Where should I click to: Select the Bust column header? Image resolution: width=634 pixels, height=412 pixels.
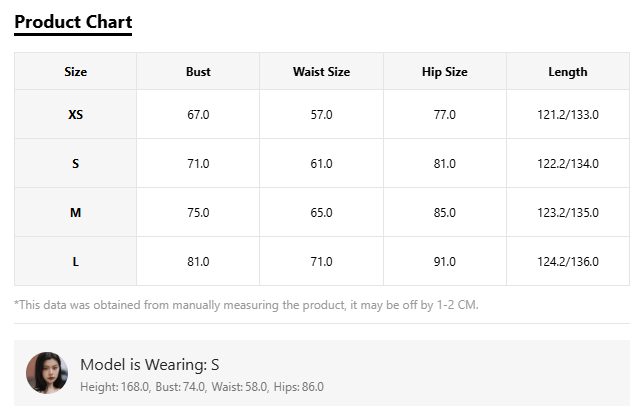click(x=198, y=72)
